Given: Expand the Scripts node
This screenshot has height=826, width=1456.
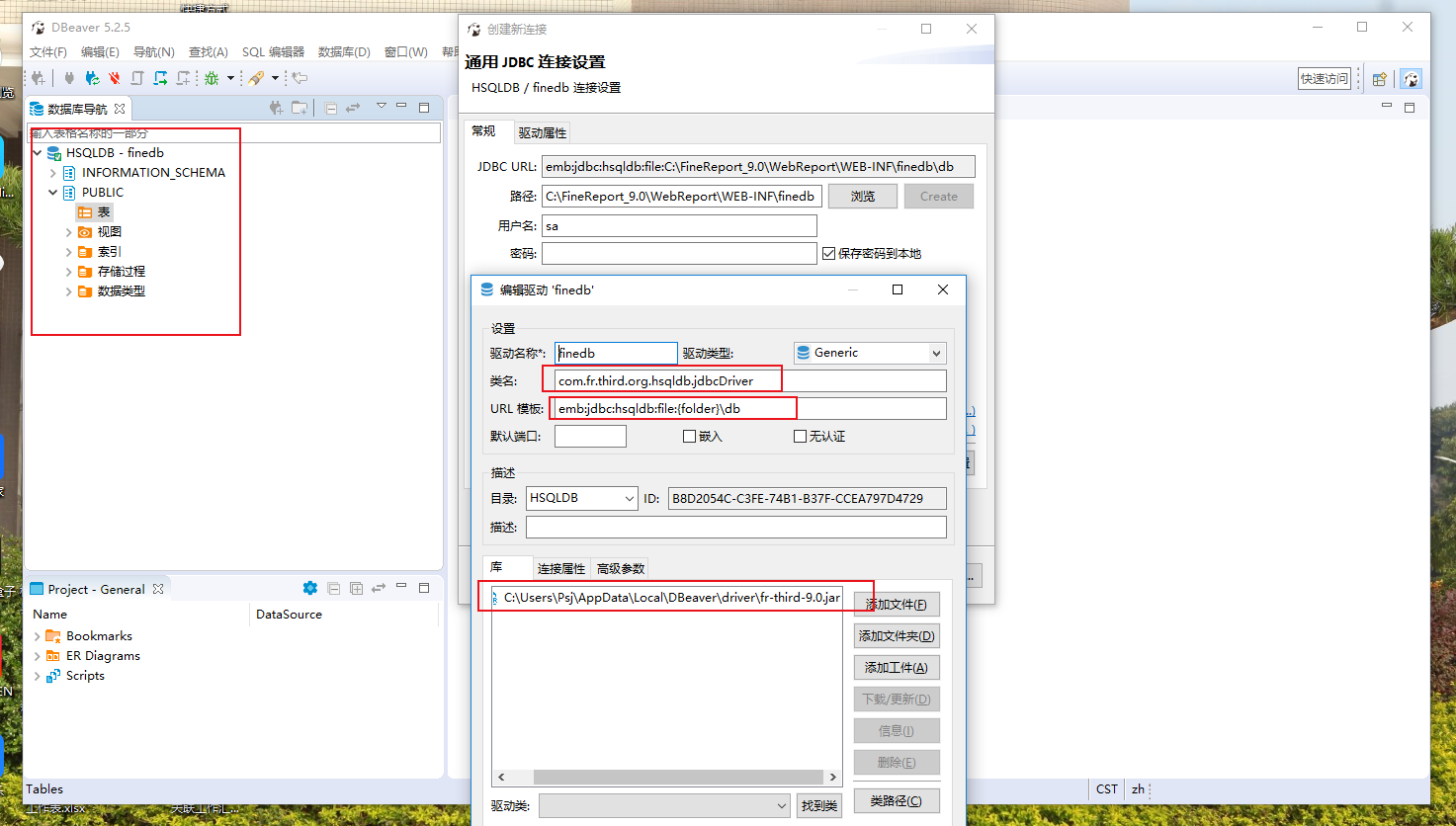Looking at the screenshot, I should click(38, 676).
